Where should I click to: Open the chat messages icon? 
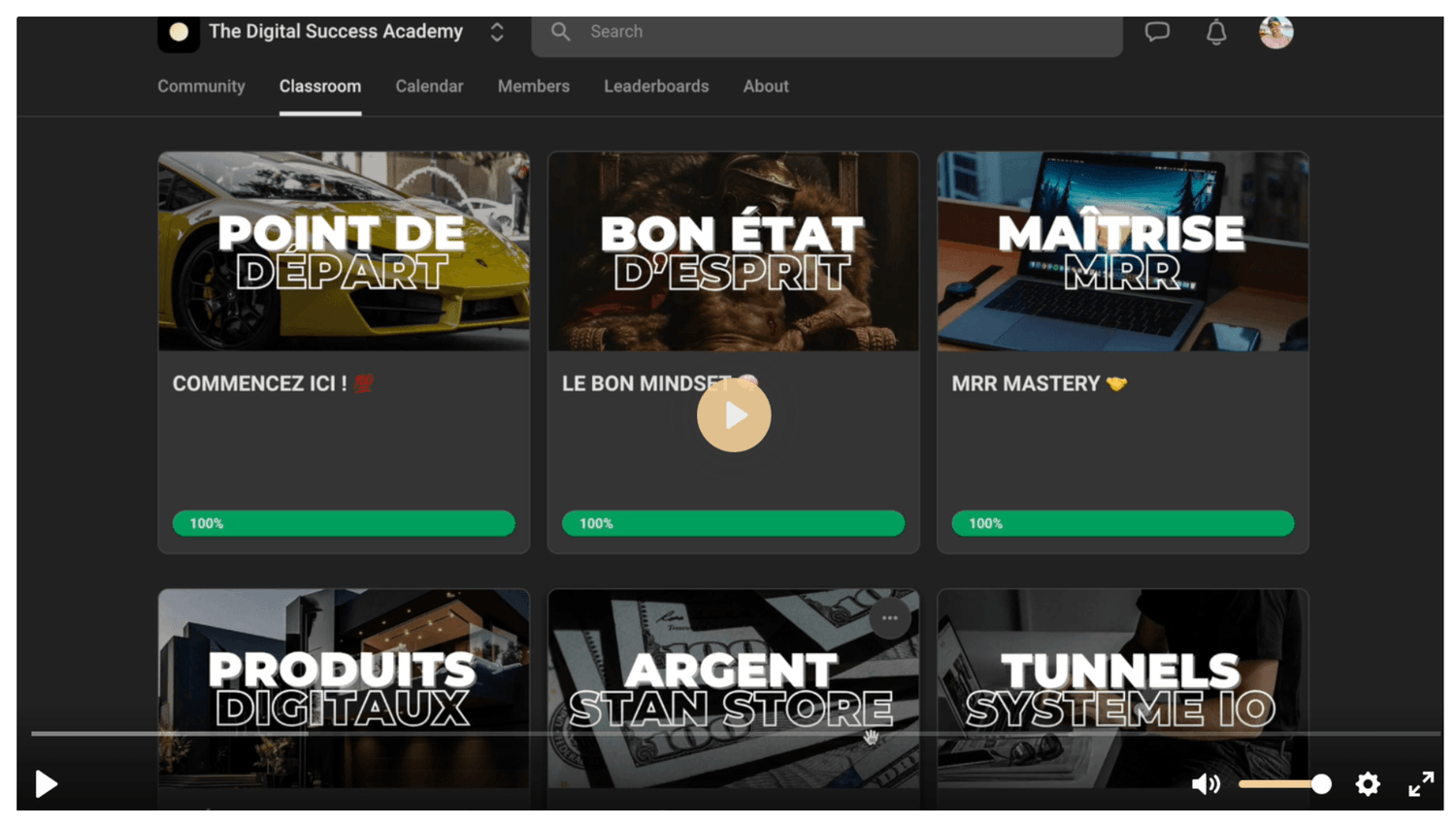pos(1157,32)
